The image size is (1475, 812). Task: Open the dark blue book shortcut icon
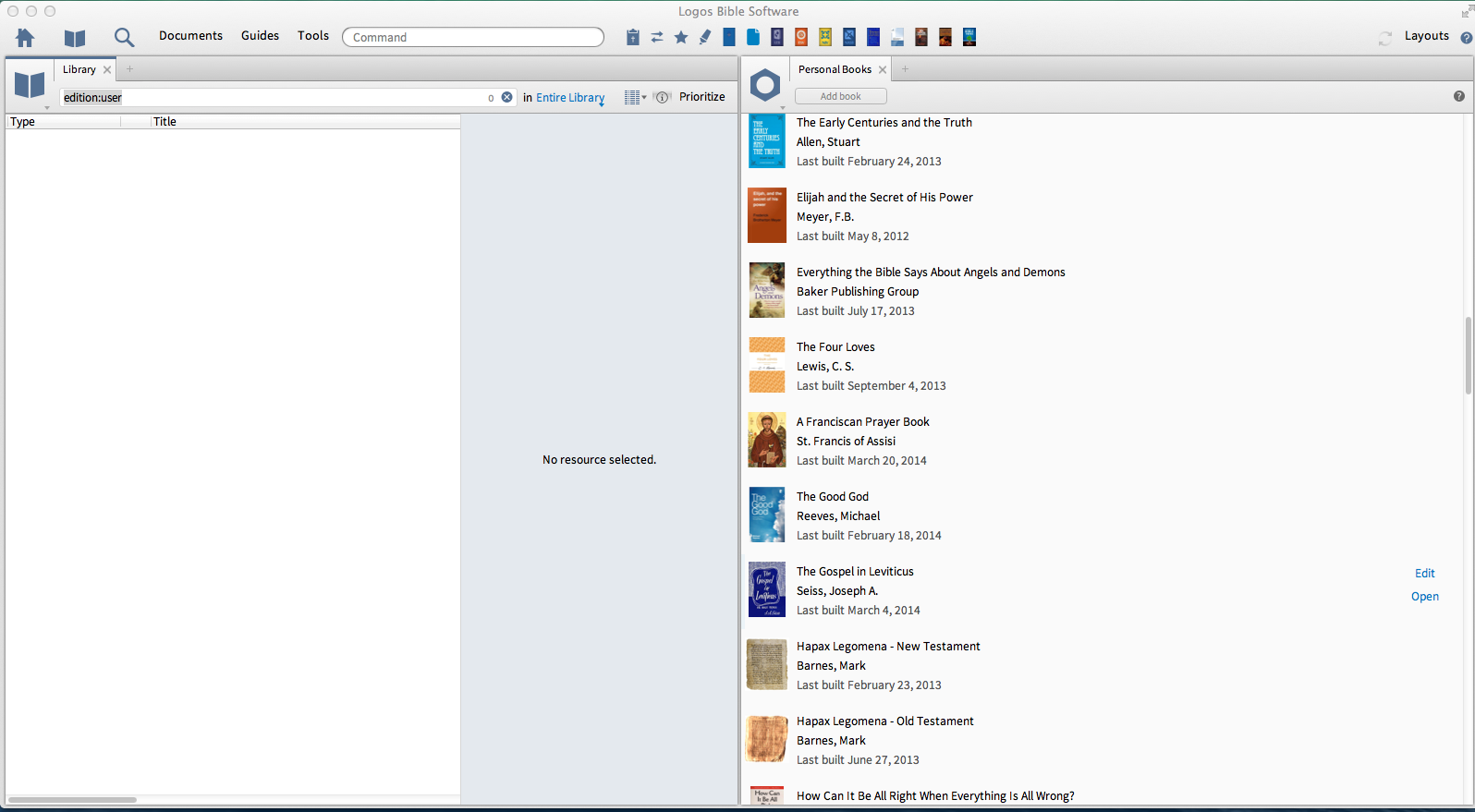873,37
